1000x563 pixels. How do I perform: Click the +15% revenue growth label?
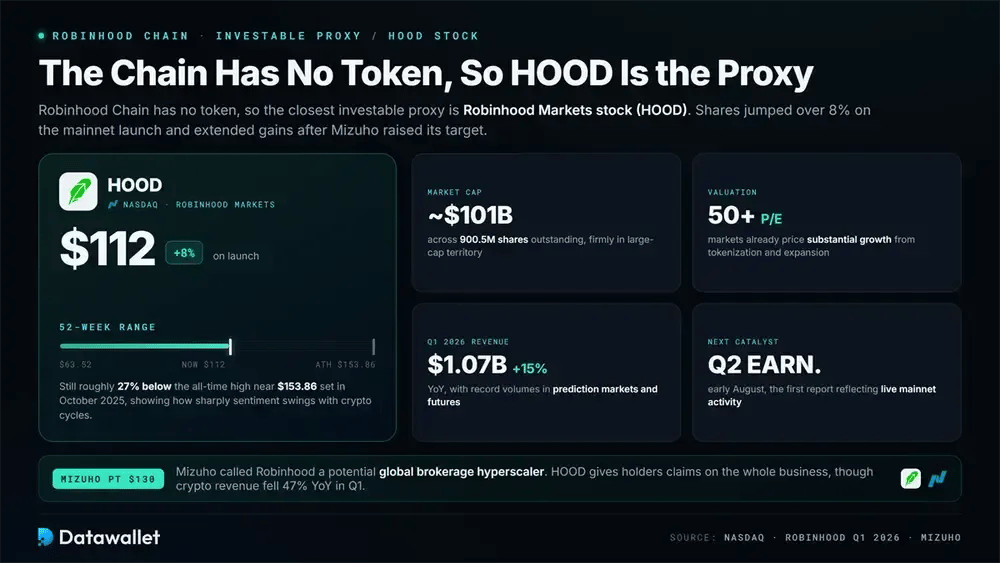[529, 369]
